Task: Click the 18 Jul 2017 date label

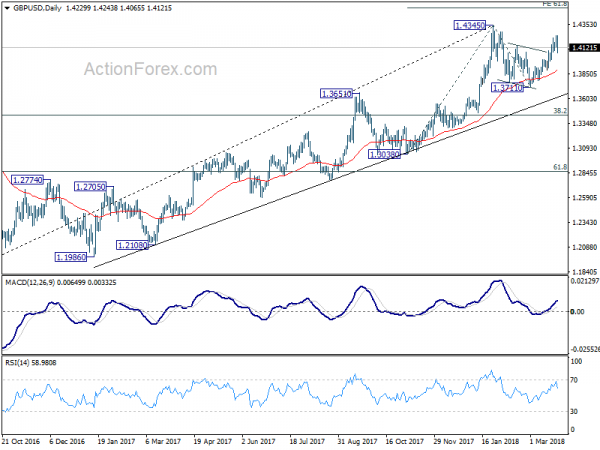Action: tap(308, 441)
